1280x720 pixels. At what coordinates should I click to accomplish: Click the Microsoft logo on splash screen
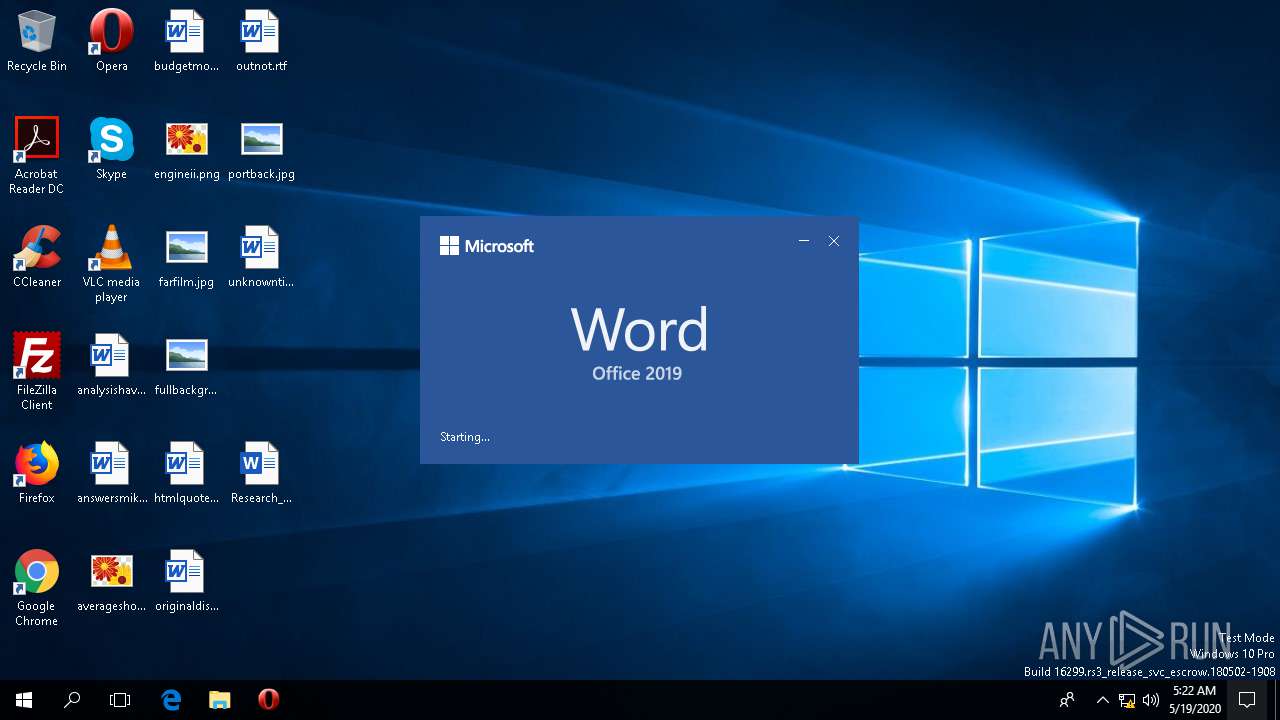coord(487,246)
